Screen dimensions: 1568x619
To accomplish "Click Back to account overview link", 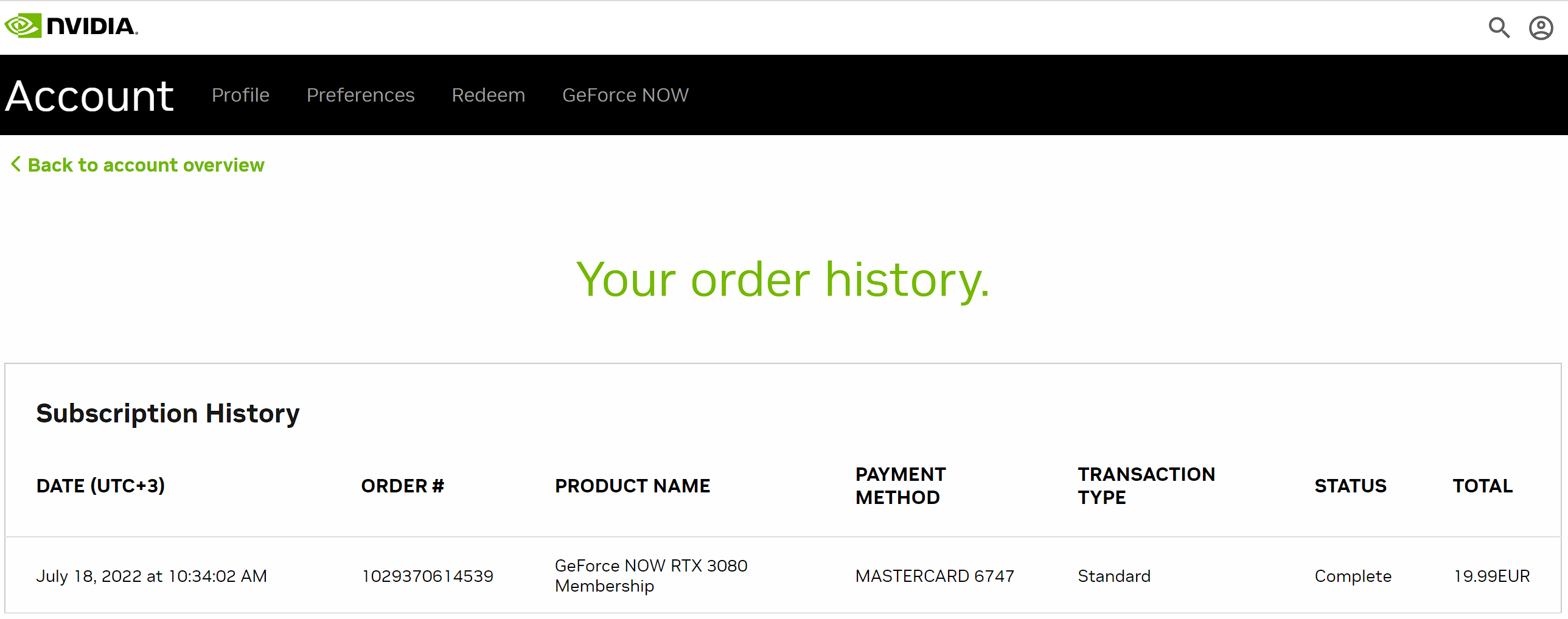I will tap(146, 165).
